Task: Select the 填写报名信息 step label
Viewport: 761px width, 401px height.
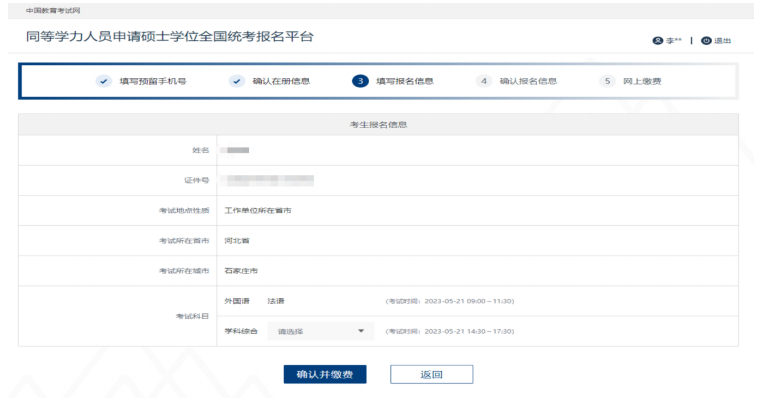Action: click(x=405, y=81)
